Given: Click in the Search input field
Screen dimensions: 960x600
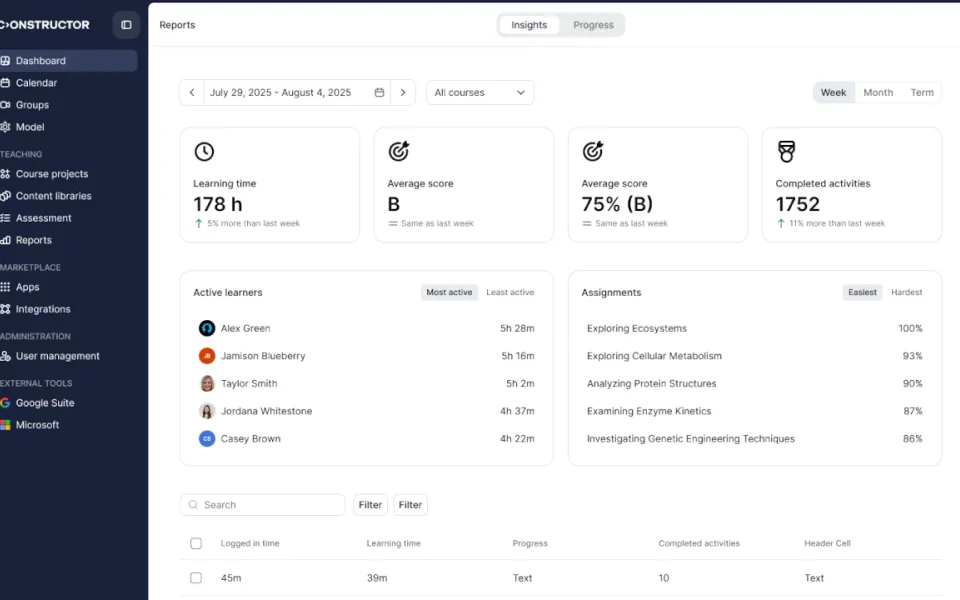Looking at the screenshot, I should pyautogui.click(x=263, y=505).
